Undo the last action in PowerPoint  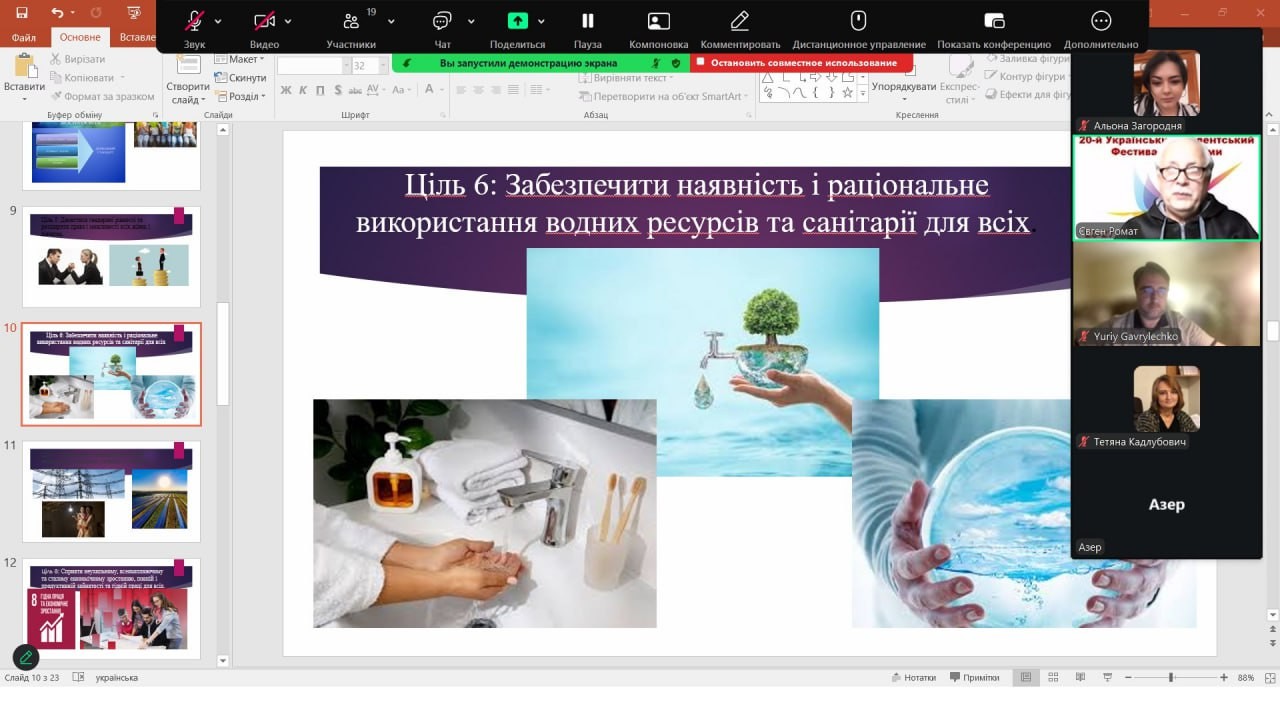pos(57,13)
